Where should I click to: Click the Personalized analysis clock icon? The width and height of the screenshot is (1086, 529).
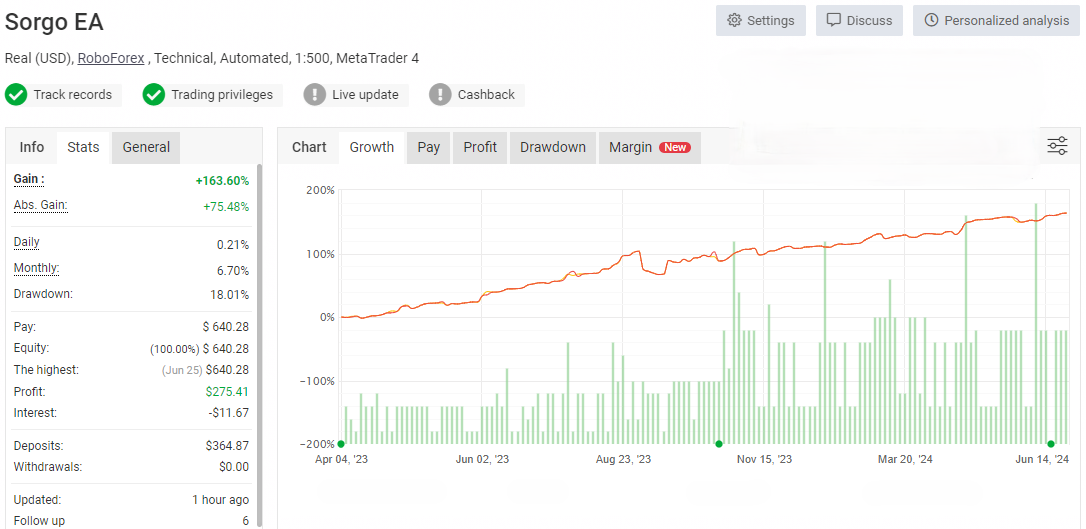coord(932,21)
